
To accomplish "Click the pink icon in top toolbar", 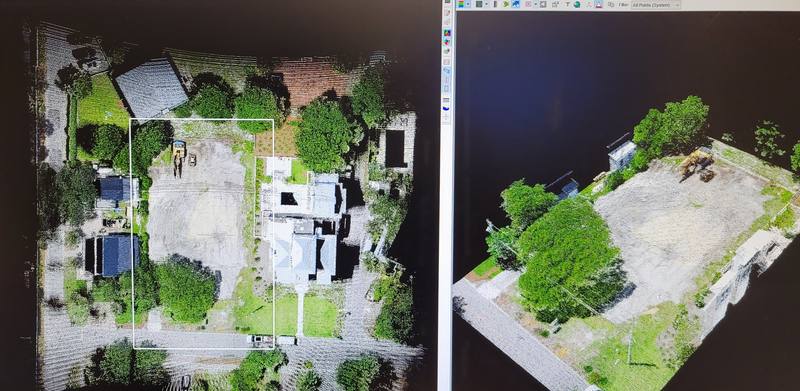I will [529, 4].
